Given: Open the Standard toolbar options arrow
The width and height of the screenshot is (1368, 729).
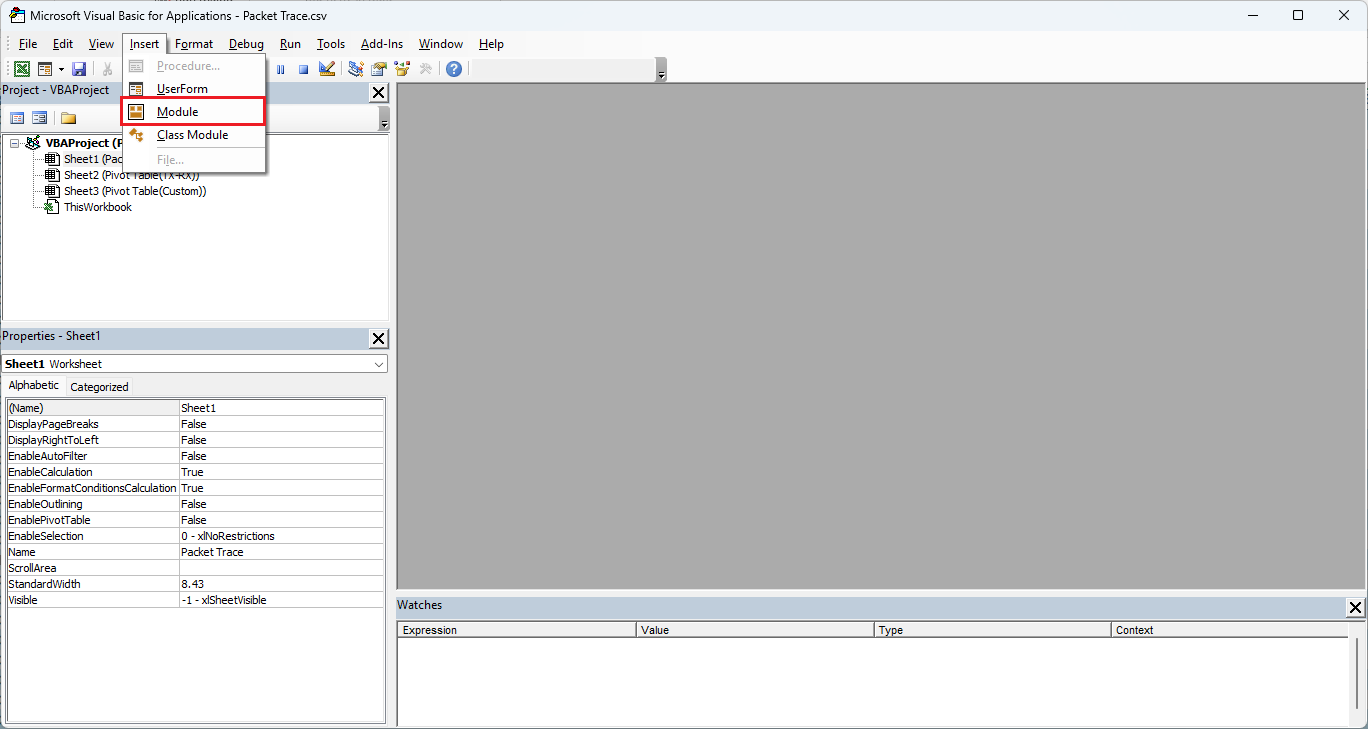Looking at the screenshot, I should [x=661, y=70].
